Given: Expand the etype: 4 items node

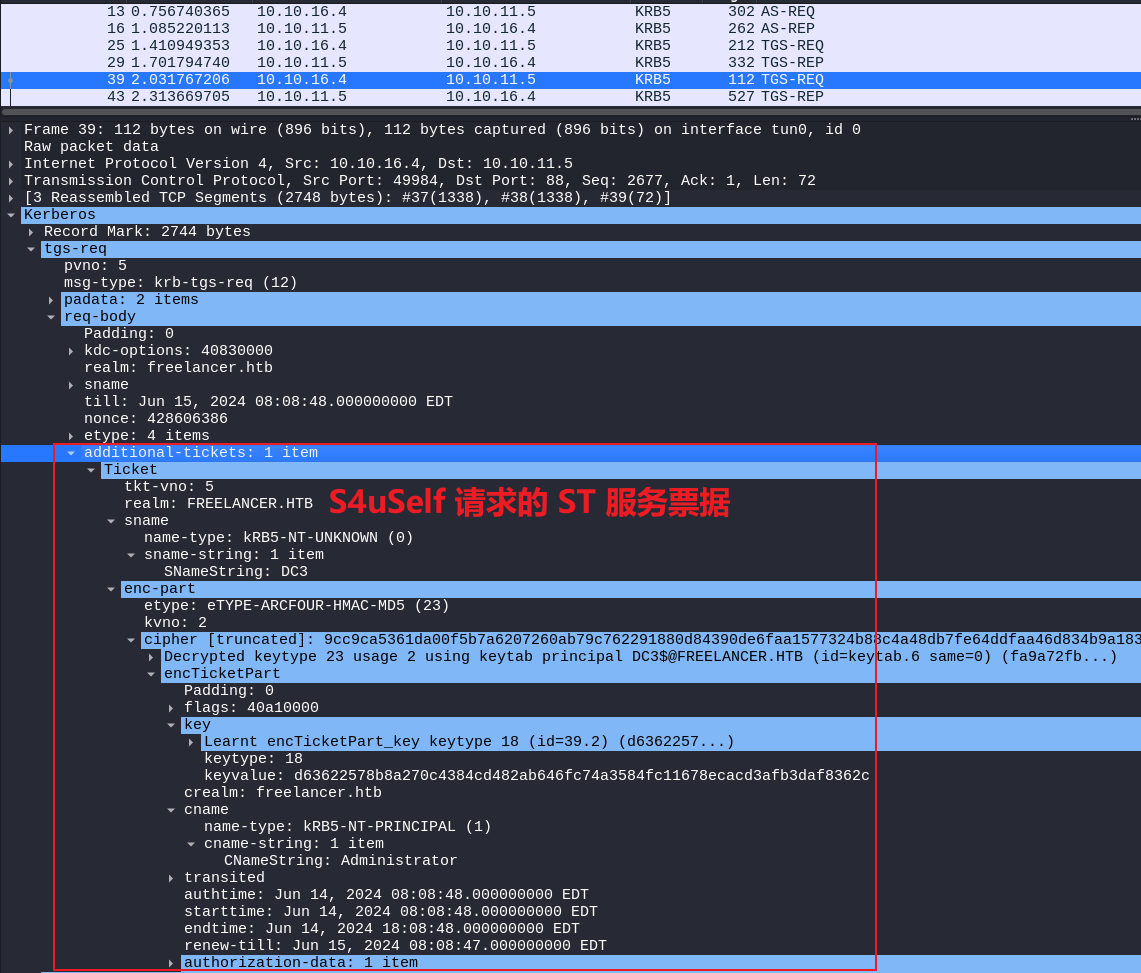Looking at the screenshot, I should tap(71, 436).
